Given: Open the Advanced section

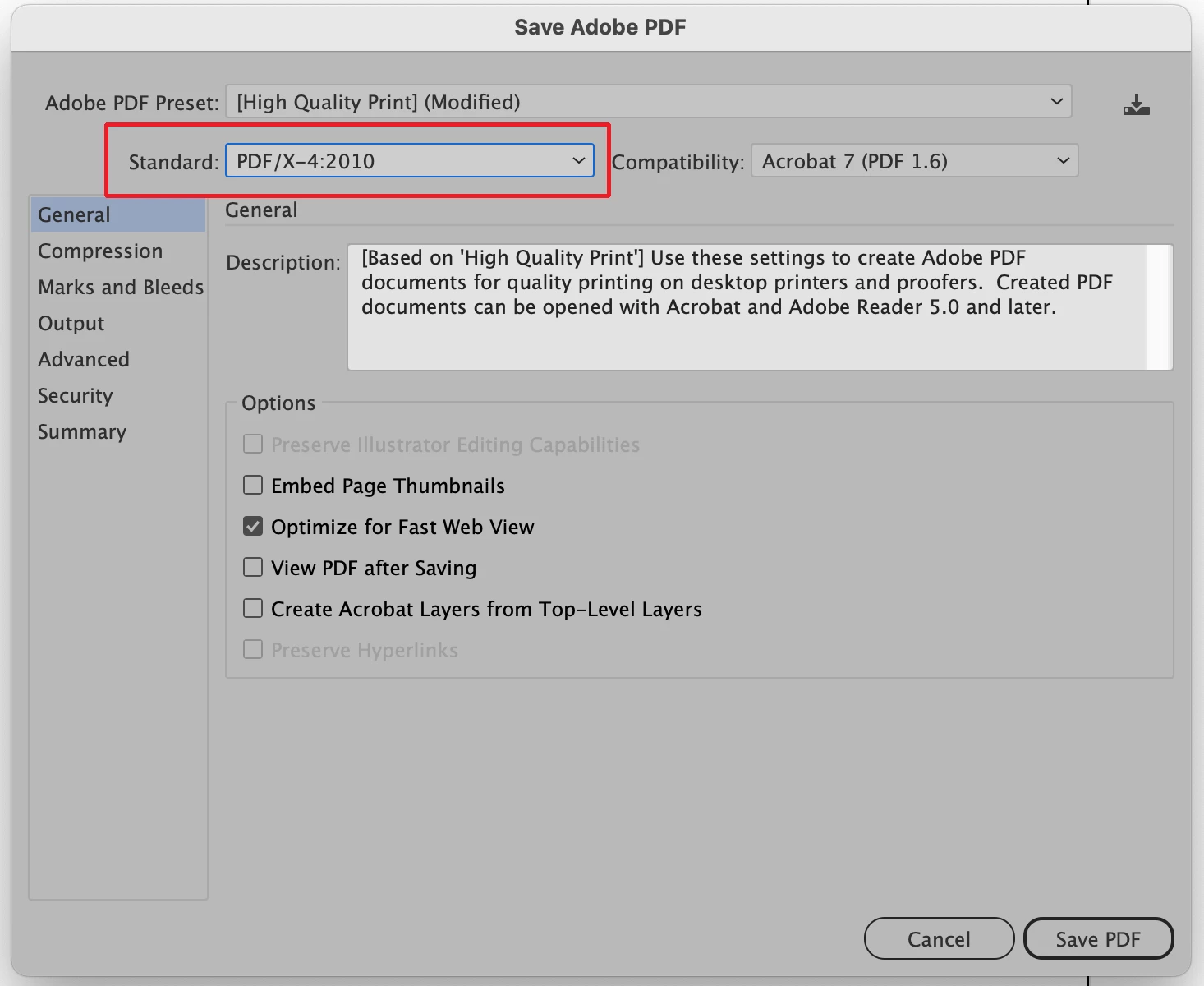Looking at the screenshot, I should pos(118,360).
